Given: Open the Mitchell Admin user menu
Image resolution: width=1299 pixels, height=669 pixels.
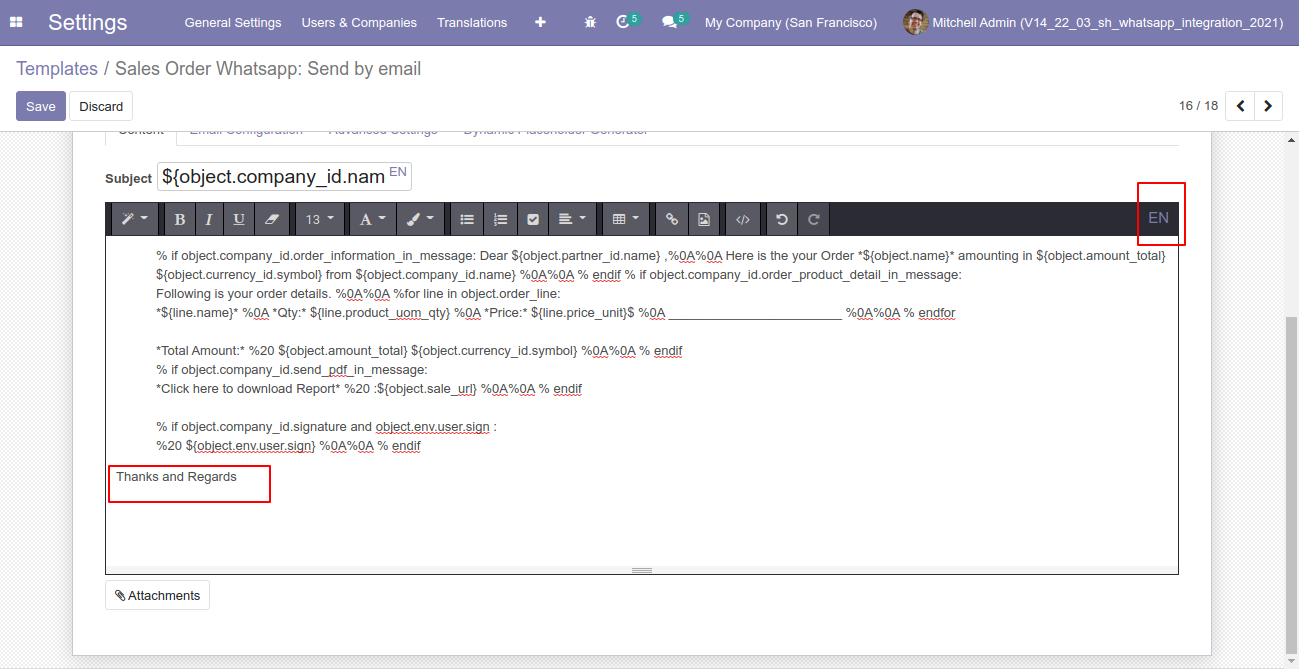Looking at the screenshot, I should coord(1093,22).
